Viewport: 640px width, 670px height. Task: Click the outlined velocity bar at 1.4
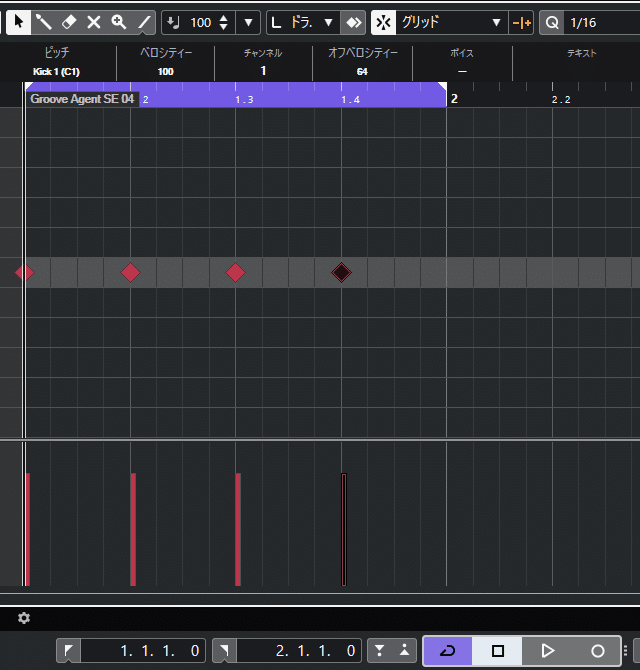point(344,529)
